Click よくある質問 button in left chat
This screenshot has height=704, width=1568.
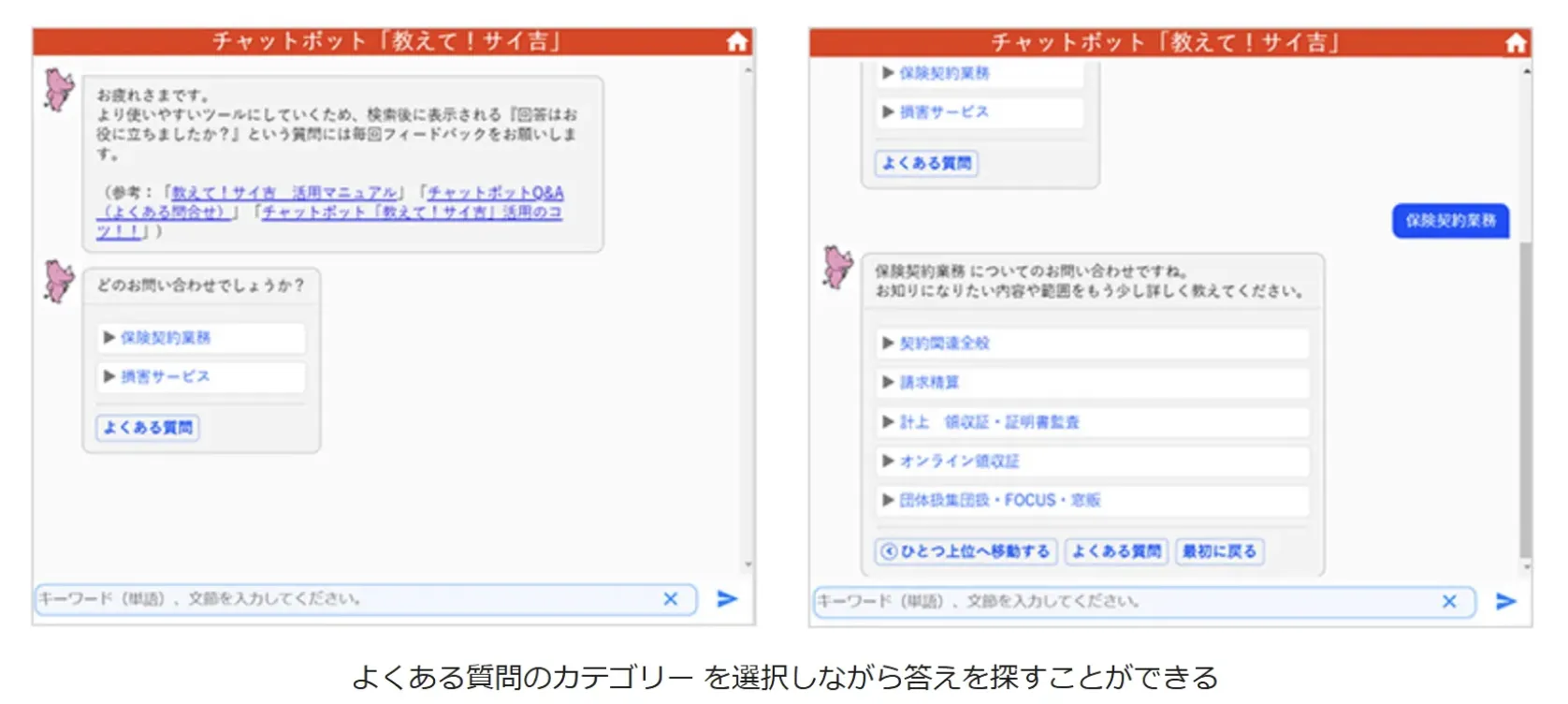pos(148,428)
